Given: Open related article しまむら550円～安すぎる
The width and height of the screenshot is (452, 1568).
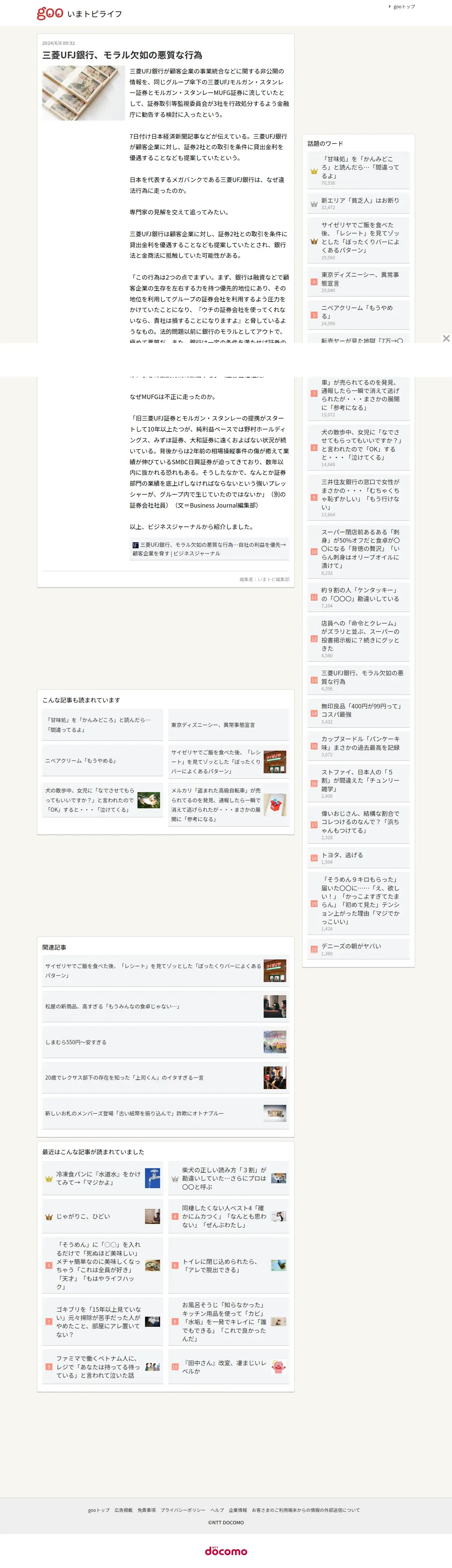Looking at the screenshot, I should pyautogui.click(x=165, y=1042).
